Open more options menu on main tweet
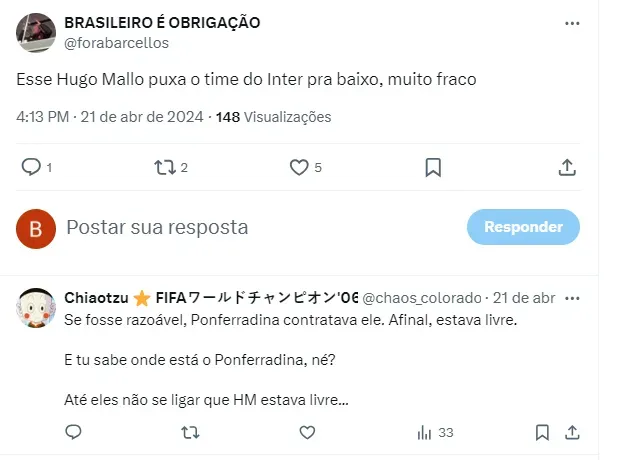The image size is (627, 460). pyautogui.click(x=572, y=23)
